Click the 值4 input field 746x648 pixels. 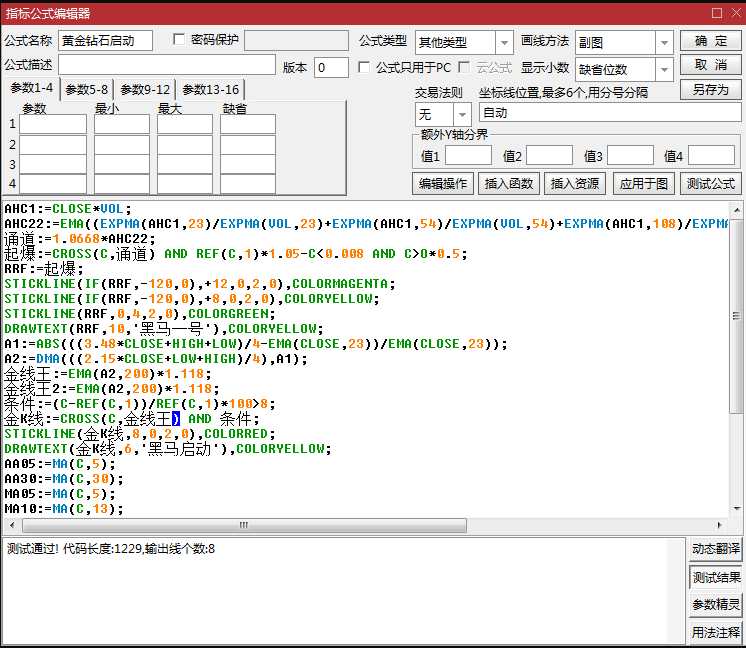click(711, 156)
